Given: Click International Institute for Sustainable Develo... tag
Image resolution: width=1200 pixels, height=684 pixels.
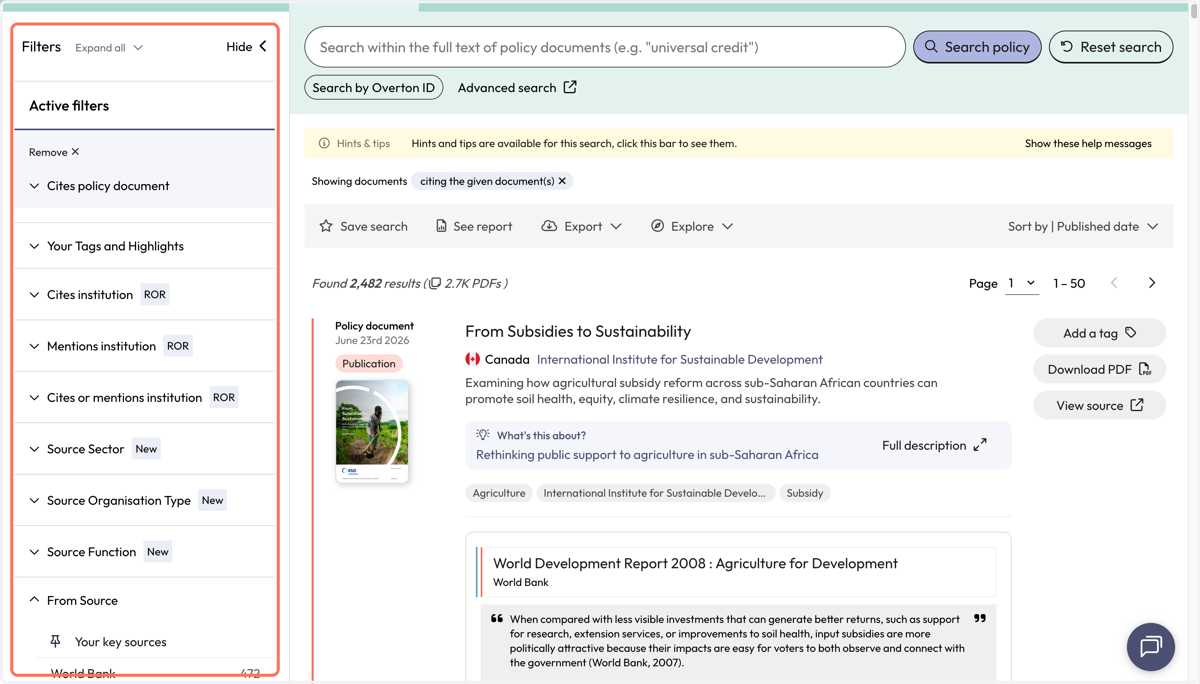Looking at the screenshot, I should pos(654,493).
